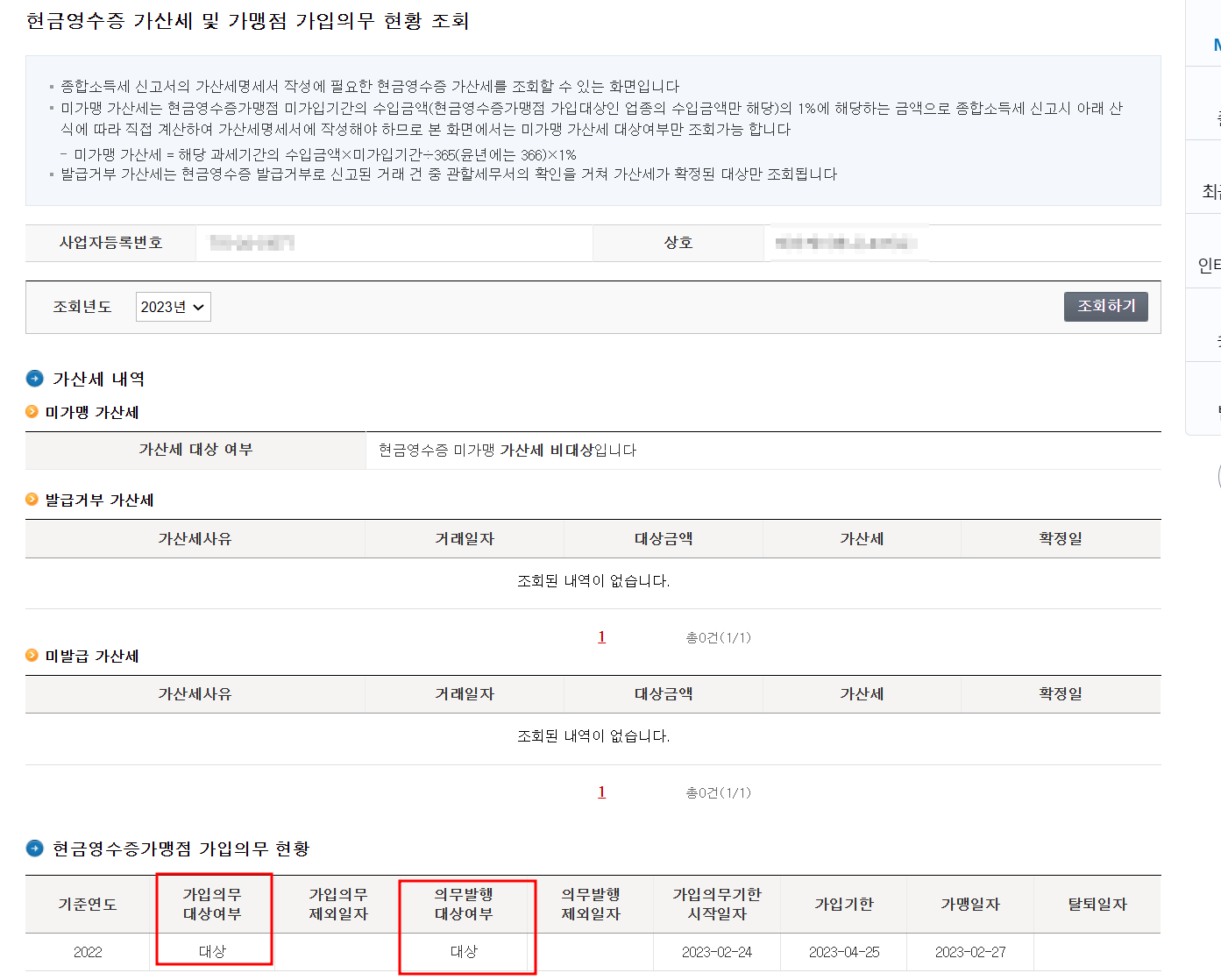Go to page 1 under 미발급 가산세 table

tap(601, 792)
